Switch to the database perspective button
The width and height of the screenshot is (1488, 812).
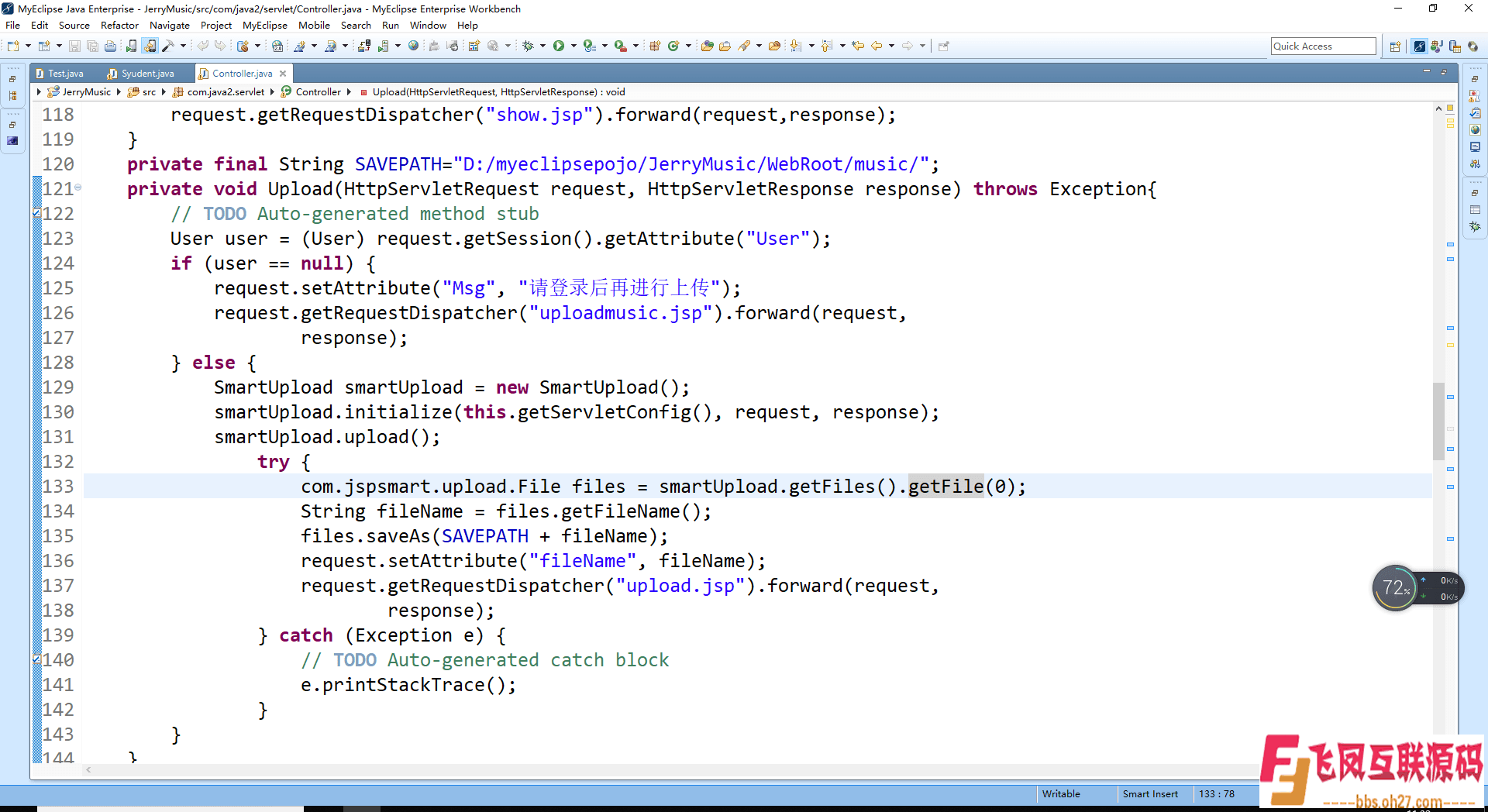click(1455, 46)
